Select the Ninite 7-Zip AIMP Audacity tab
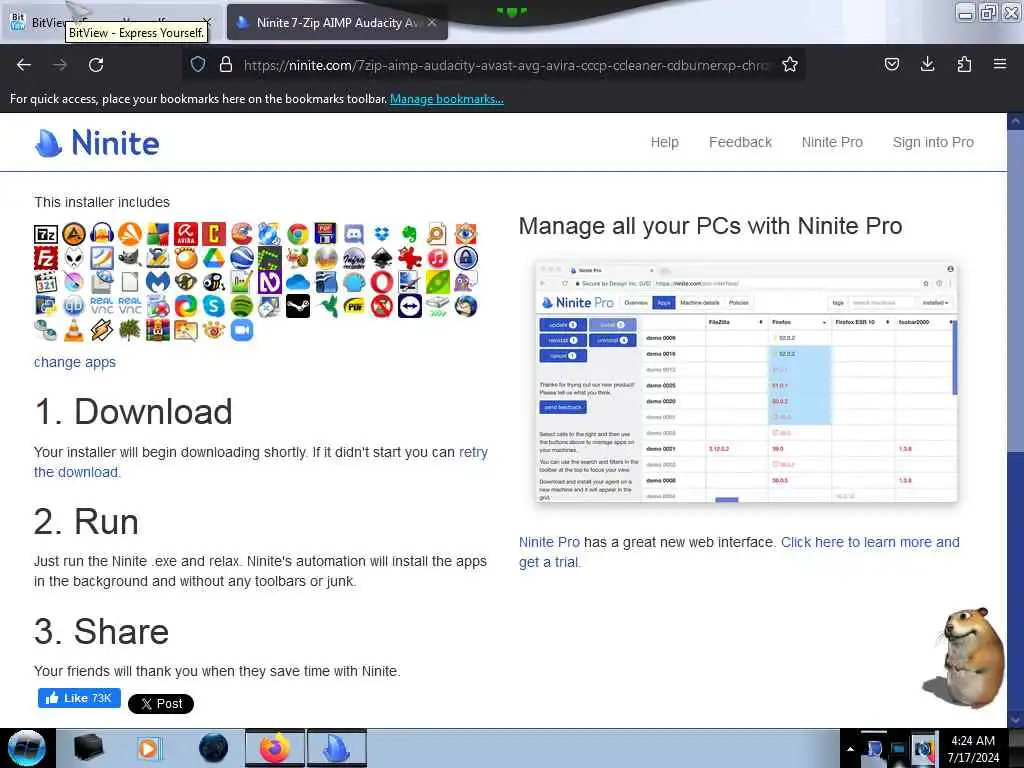The height and width of the screenshot is (768, 1024). (337, 23)
